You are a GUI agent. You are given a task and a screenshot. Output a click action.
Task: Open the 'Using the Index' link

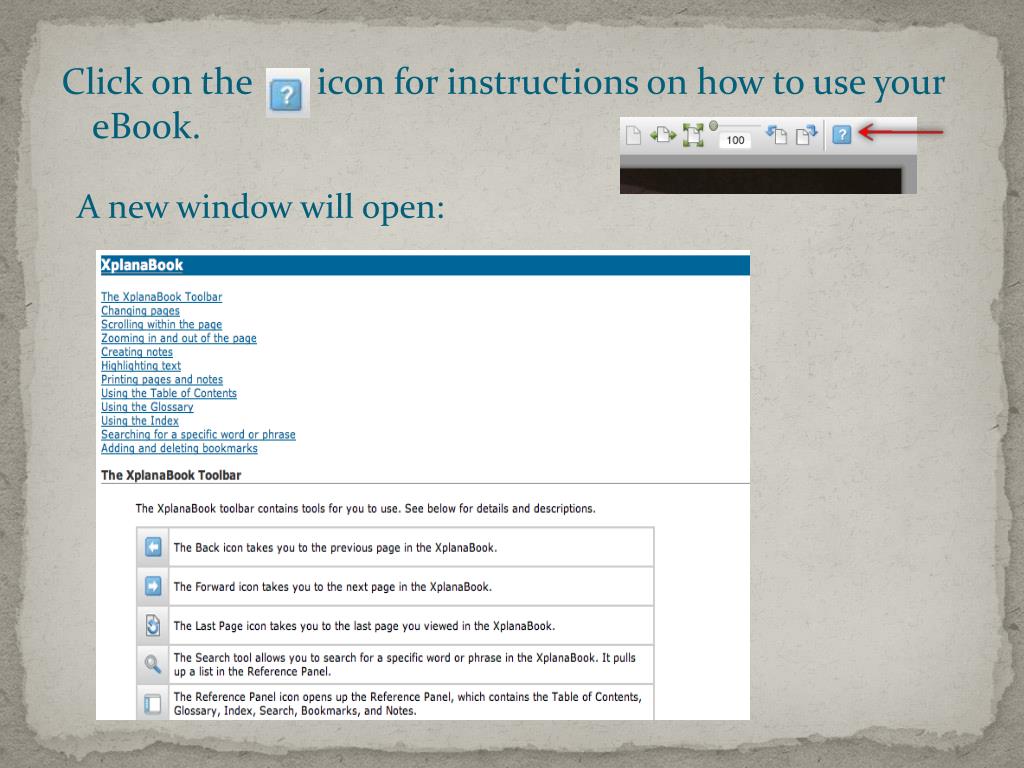[x=140, y=421]
